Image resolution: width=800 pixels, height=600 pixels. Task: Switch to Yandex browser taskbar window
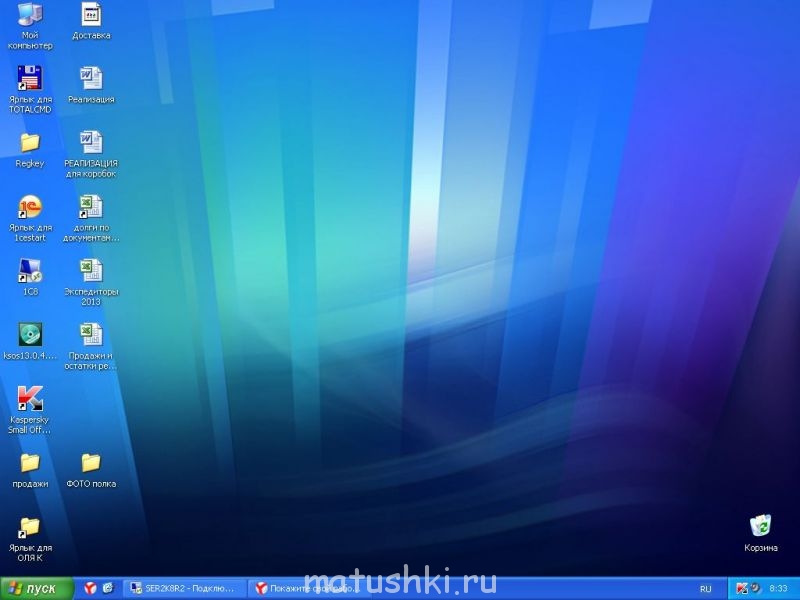pos(310,588)
